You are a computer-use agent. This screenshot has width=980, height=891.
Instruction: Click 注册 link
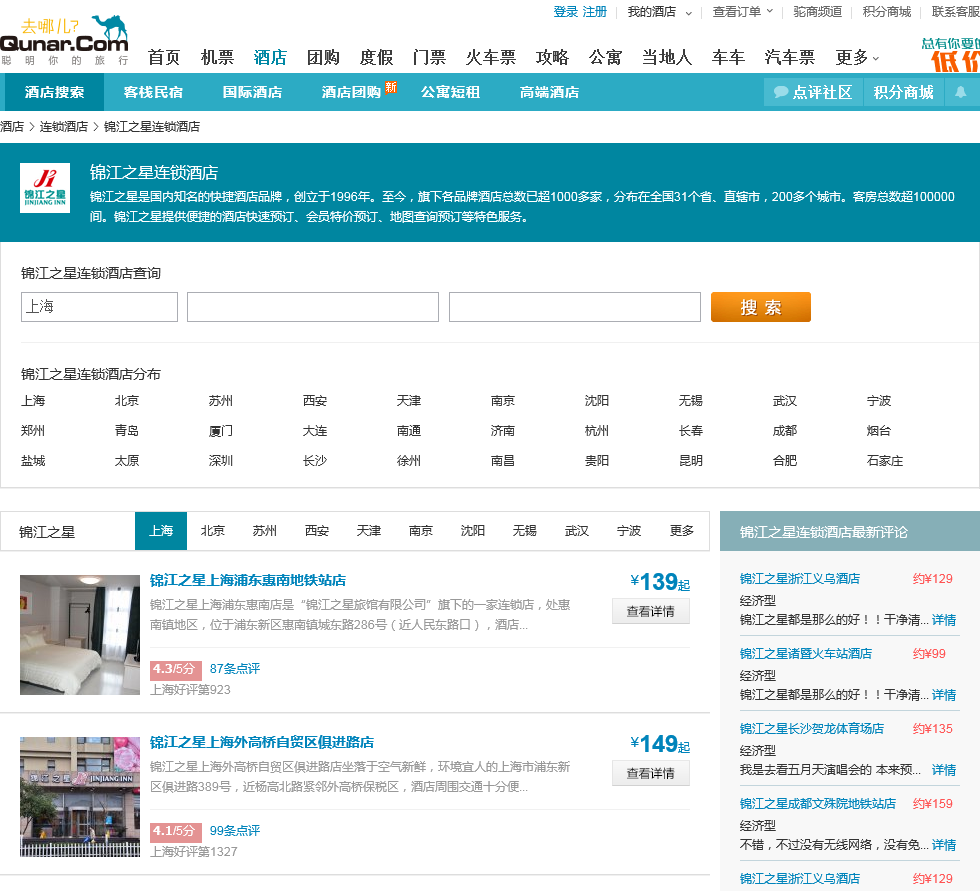pos(594,12)
